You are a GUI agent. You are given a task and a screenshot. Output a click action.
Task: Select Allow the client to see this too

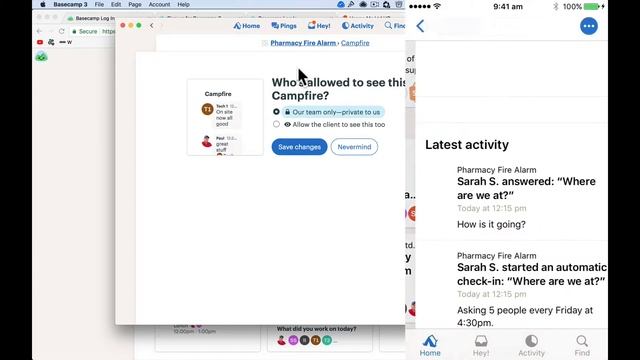click(276, 124)
